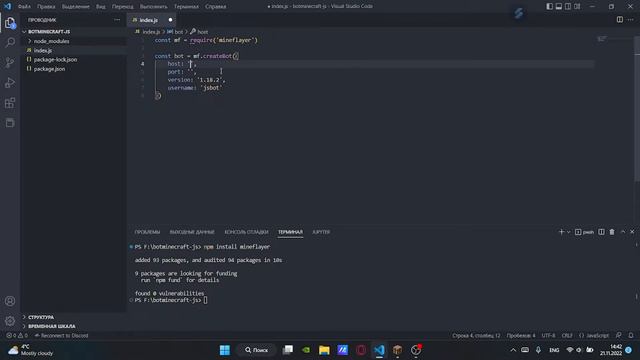Open File Explorer from the taskbar
The height and width of the screenshot is (360, 640).
click(324, 350)
